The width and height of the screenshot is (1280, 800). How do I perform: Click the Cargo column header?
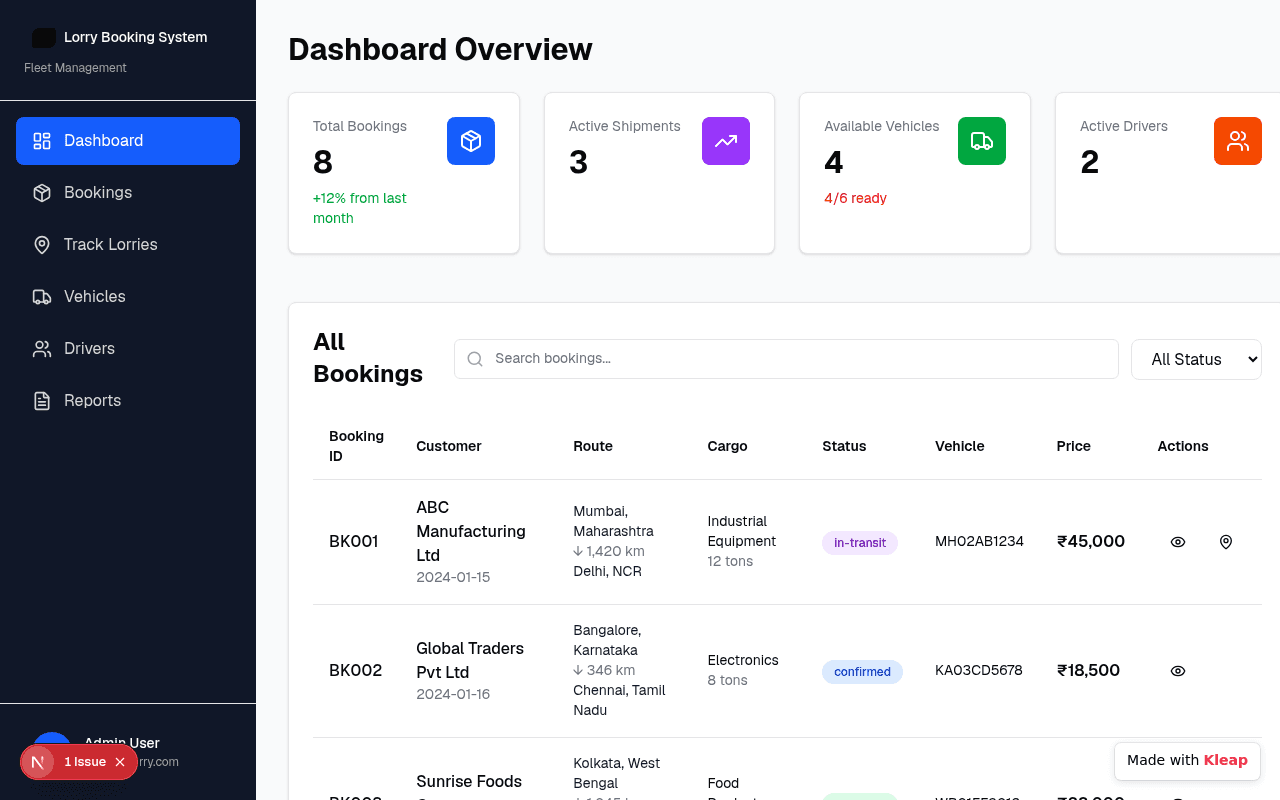pyautogui.click(x=727, y=447)
